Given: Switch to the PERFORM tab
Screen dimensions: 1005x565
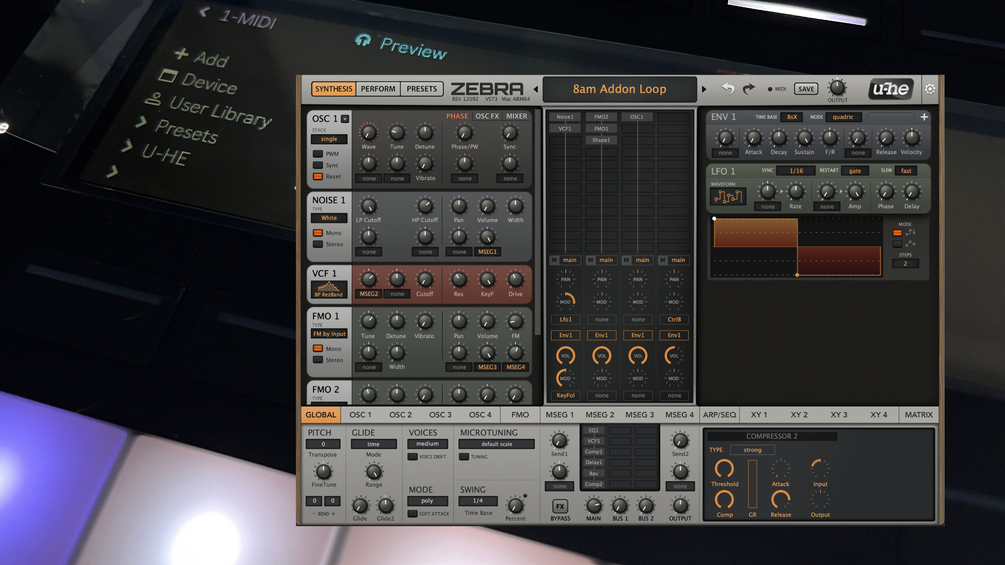Looking at the screenshot, I should [378, 89].
